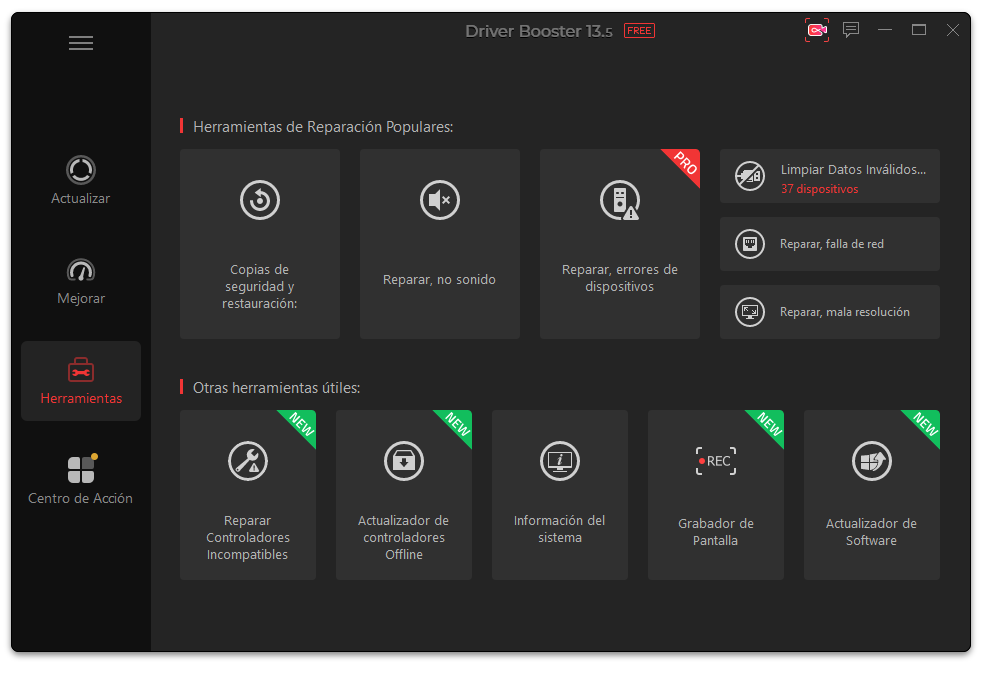The image size is (995, 680).
Task: Click NEW ribbon on Grabador de Pantalla card
Action: pos(769,424)
